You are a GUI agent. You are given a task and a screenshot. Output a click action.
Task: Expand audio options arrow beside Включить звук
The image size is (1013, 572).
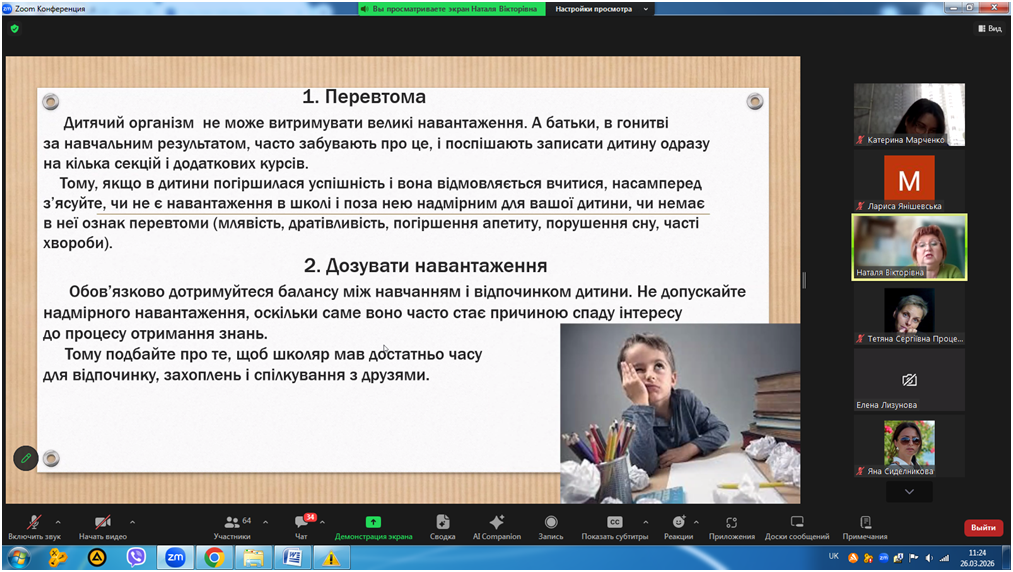[x=58, y=522]
